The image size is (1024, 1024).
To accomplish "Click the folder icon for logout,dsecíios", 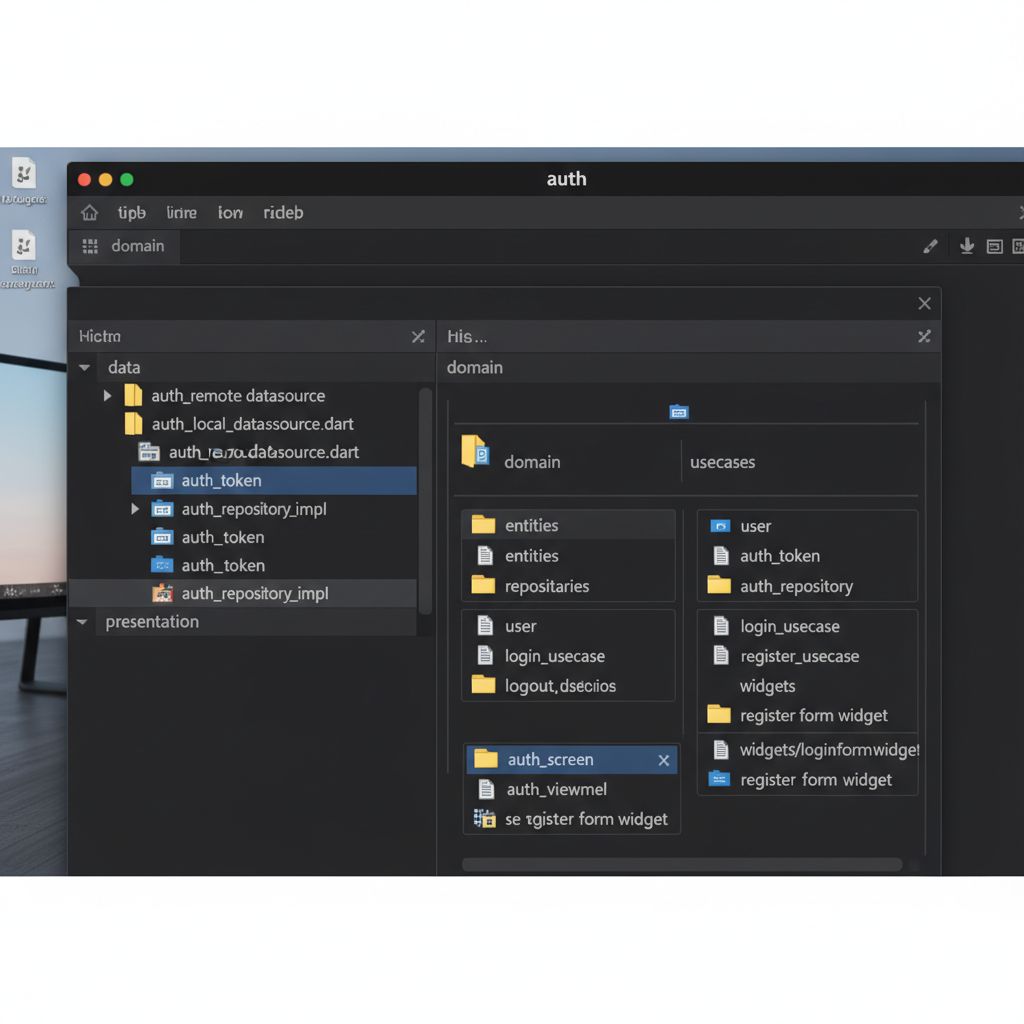I will coord(483,684).
